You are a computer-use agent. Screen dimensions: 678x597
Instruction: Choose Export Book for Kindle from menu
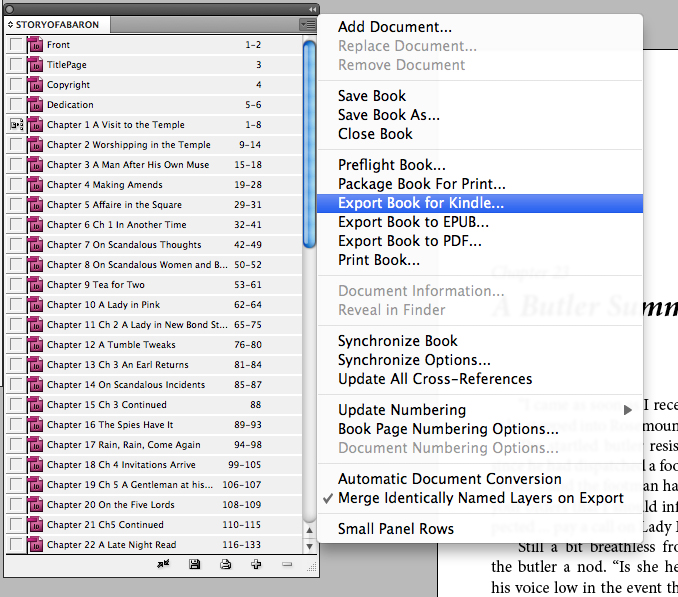pyautogui.click(x=421, y=203)
